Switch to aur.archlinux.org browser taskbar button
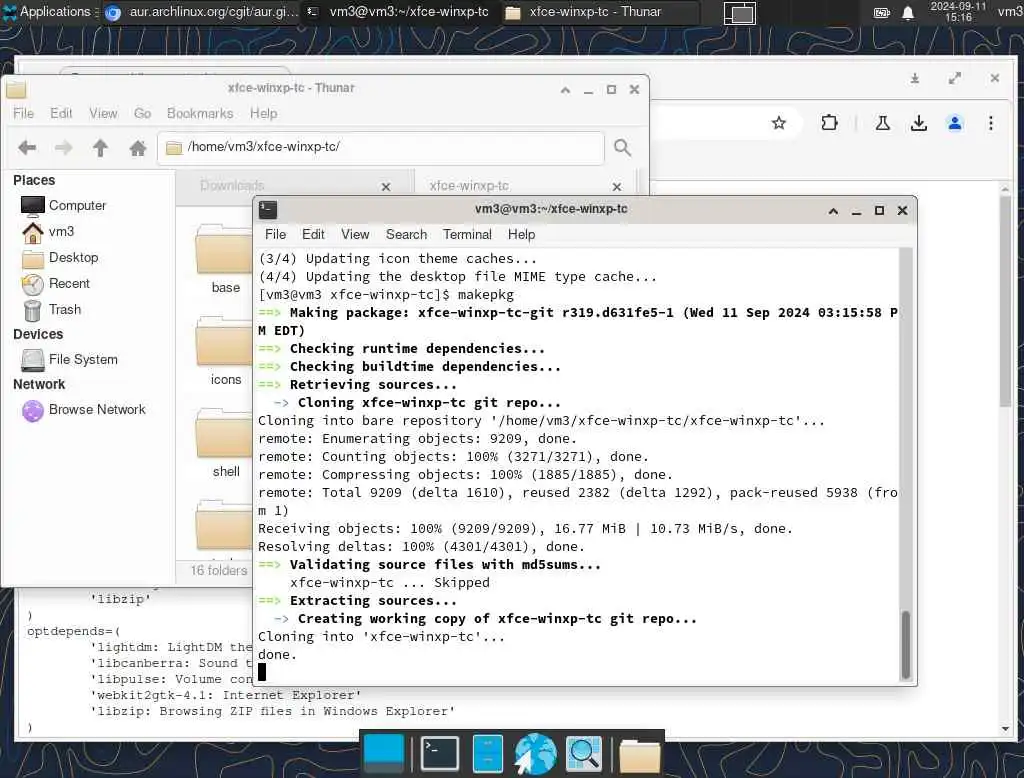 point(201,12)
